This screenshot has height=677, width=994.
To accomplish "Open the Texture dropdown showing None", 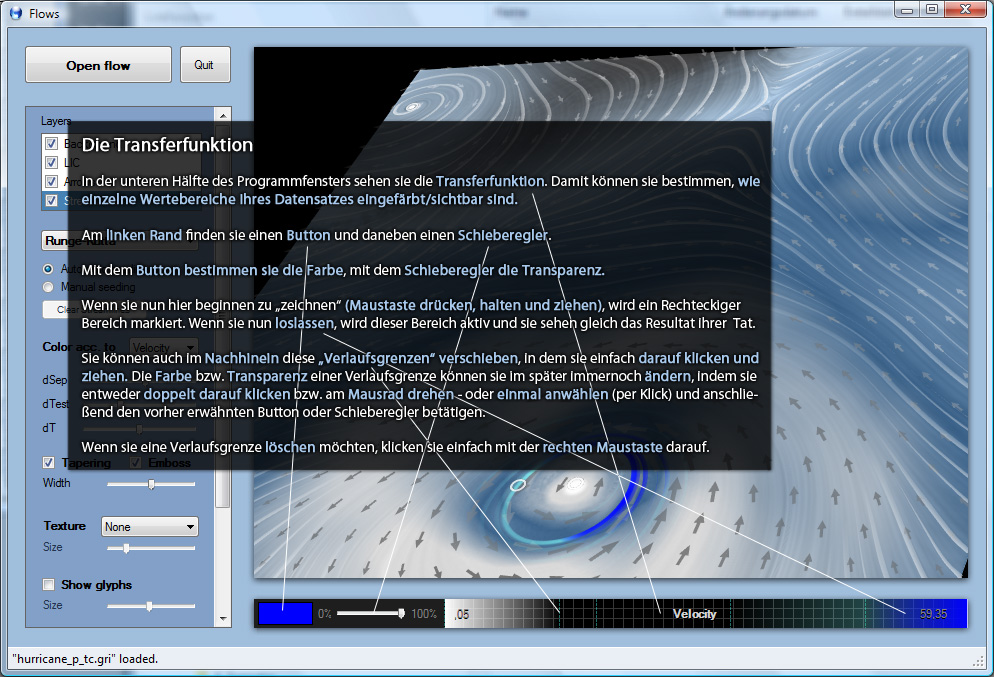I will click(150, 527).
